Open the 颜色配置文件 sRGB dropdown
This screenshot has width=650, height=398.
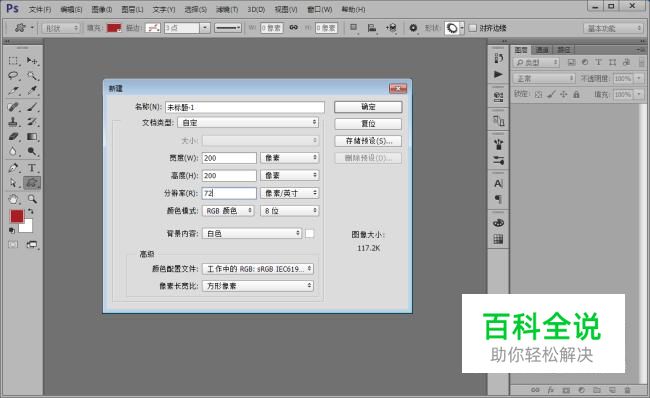coord(257,269)
